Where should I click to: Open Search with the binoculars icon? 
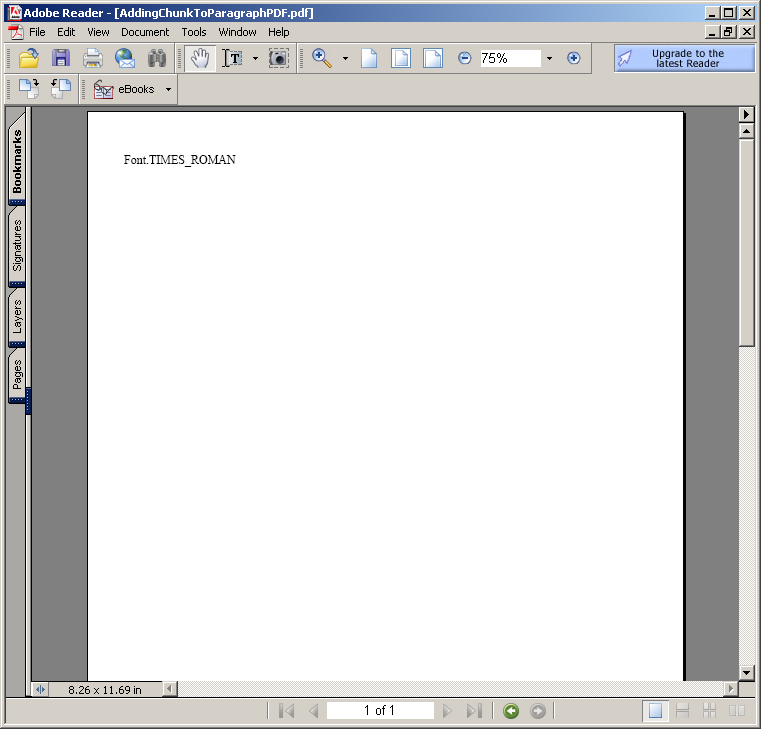(157, 58)
